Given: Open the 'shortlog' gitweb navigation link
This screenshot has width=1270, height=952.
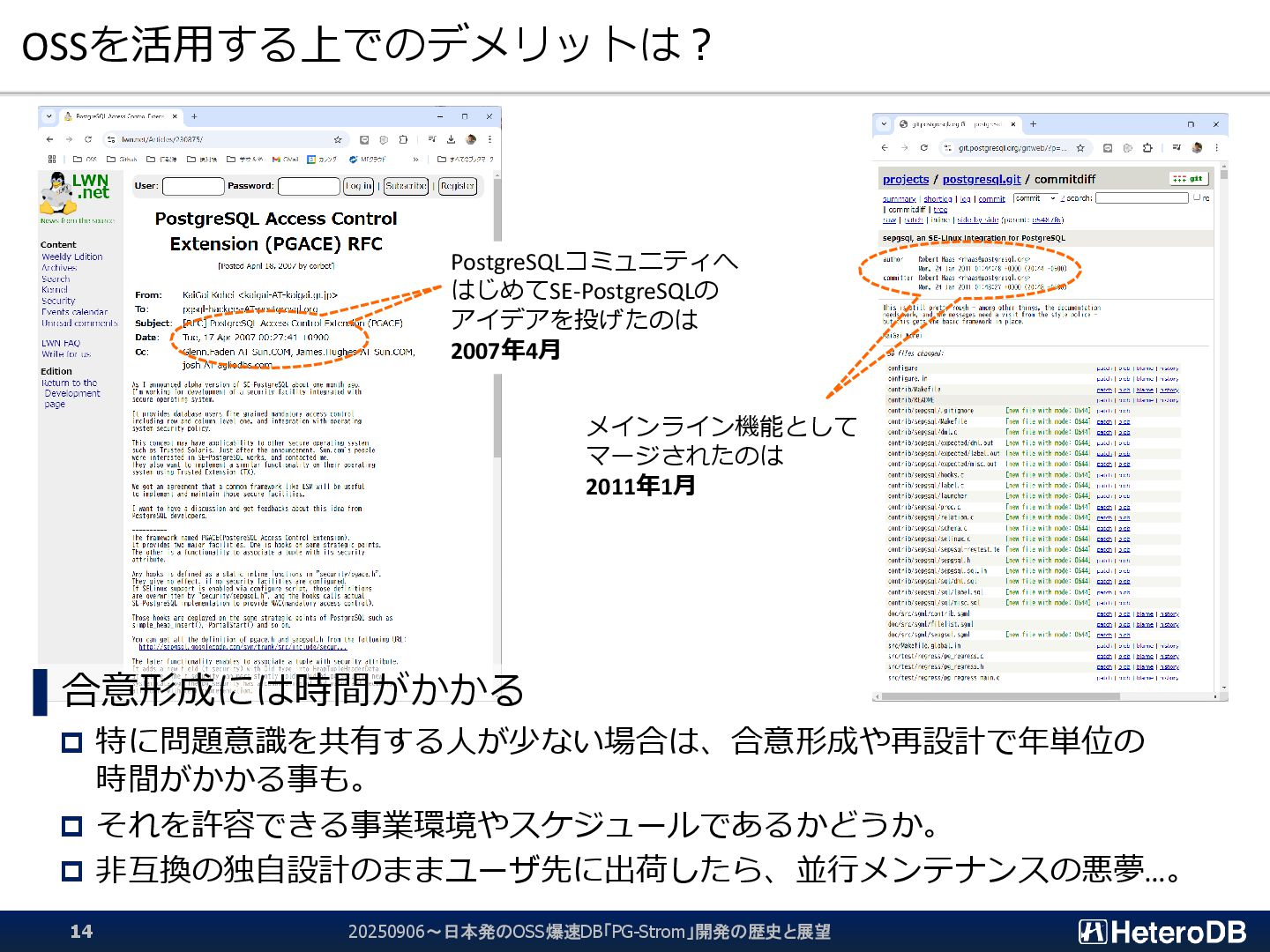Looking at the screenshot, I should click(938, 199).
